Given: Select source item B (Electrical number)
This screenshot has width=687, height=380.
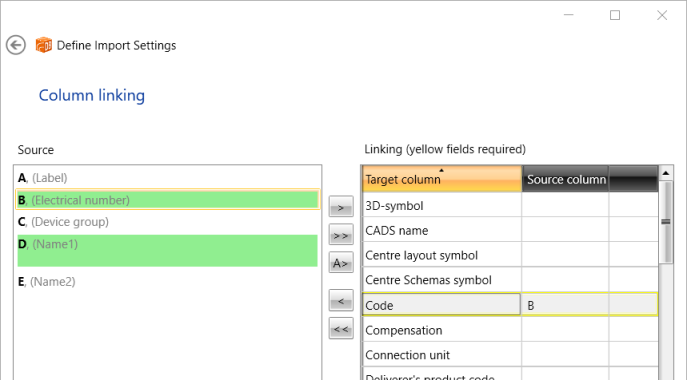Looking at the screenshot, I should (x=167, y=200).
